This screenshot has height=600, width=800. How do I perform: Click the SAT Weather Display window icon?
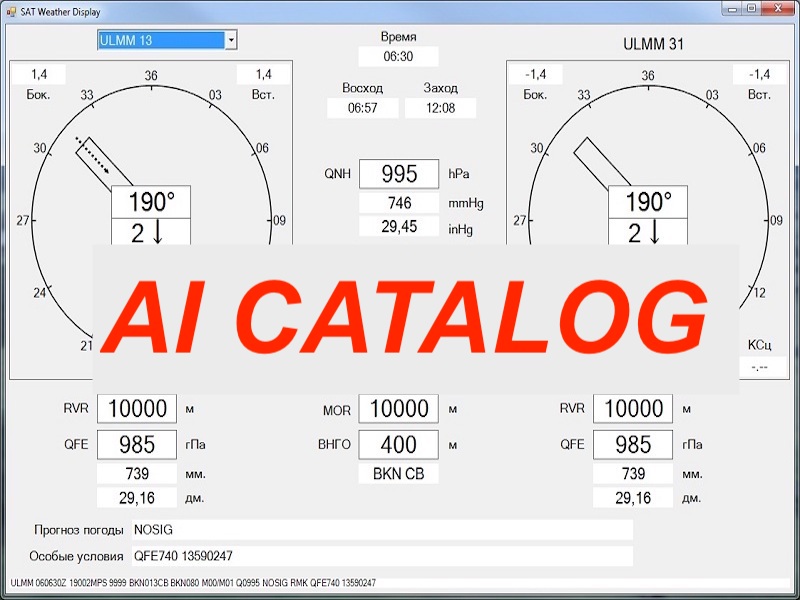click(x=10, y=8)
